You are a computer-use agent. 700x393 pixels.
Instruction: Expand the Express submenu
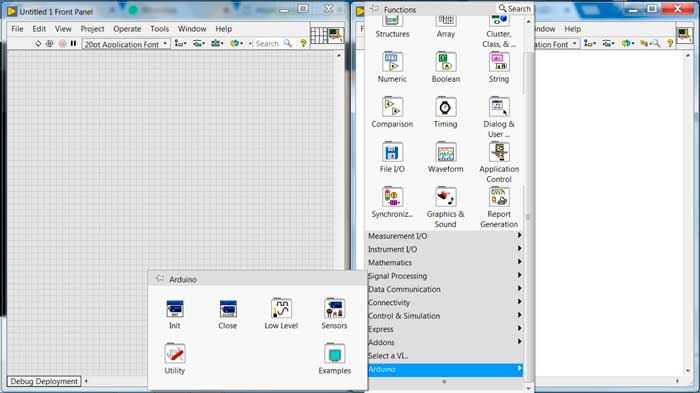tap(444, 329)
